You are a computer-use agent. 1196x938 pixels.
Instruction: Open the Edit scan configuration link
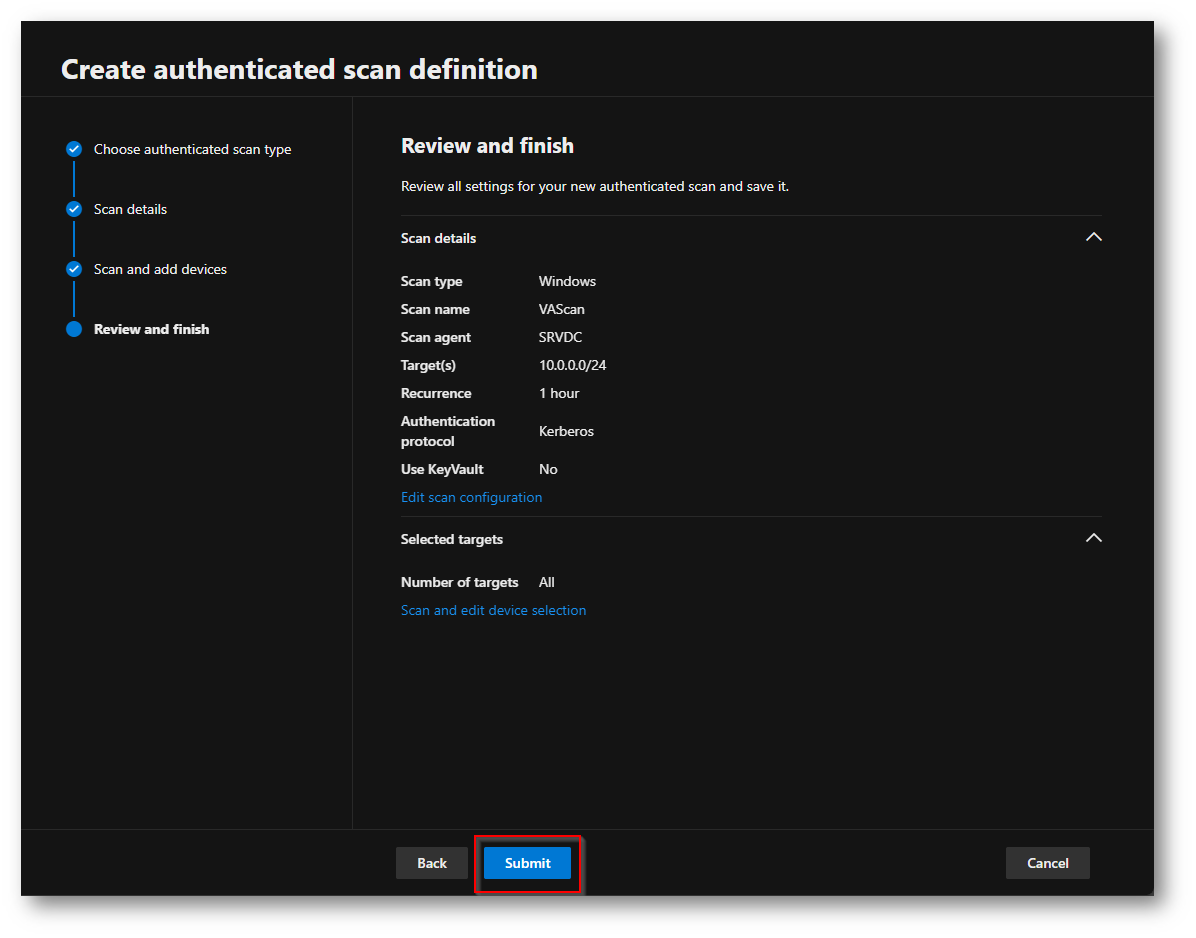471,497
